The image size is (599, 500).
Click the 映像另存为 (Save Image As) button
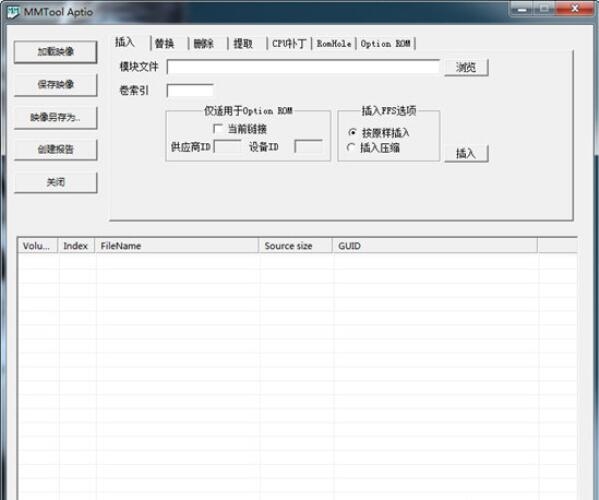pyautogui.click(x=55, y=118)
